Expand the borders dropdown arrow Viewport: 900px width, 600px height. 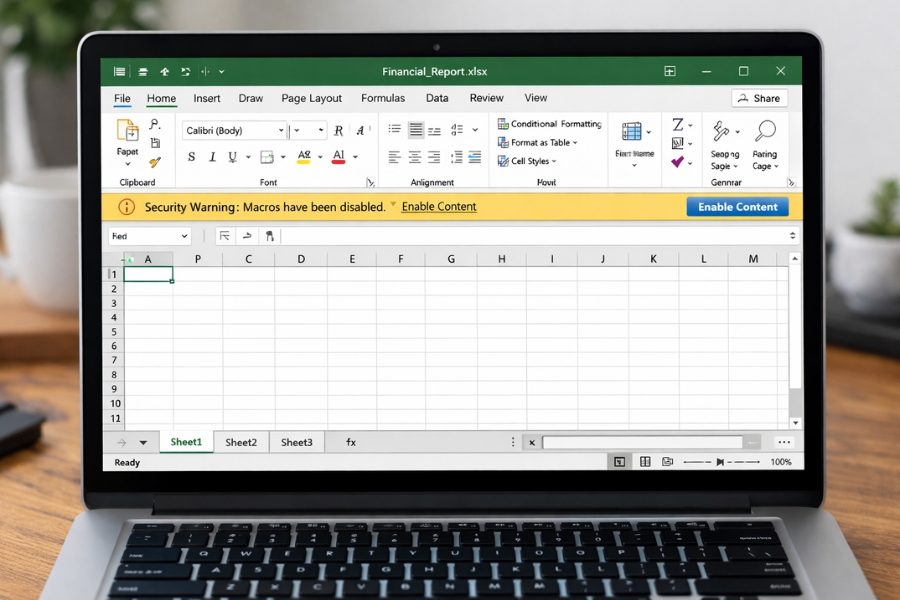pos(283,157)
